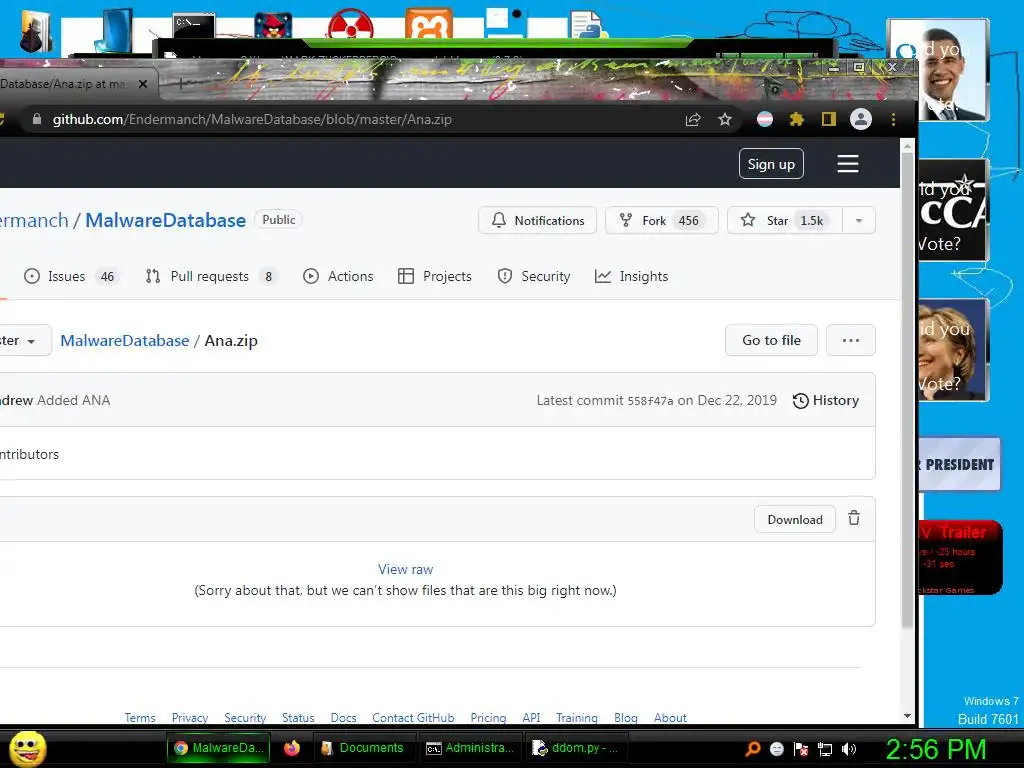Close the Ana.zip browser tab
Image resolution: width=1024 pixels, height=768 pixels.
click(x=143, y=84)
